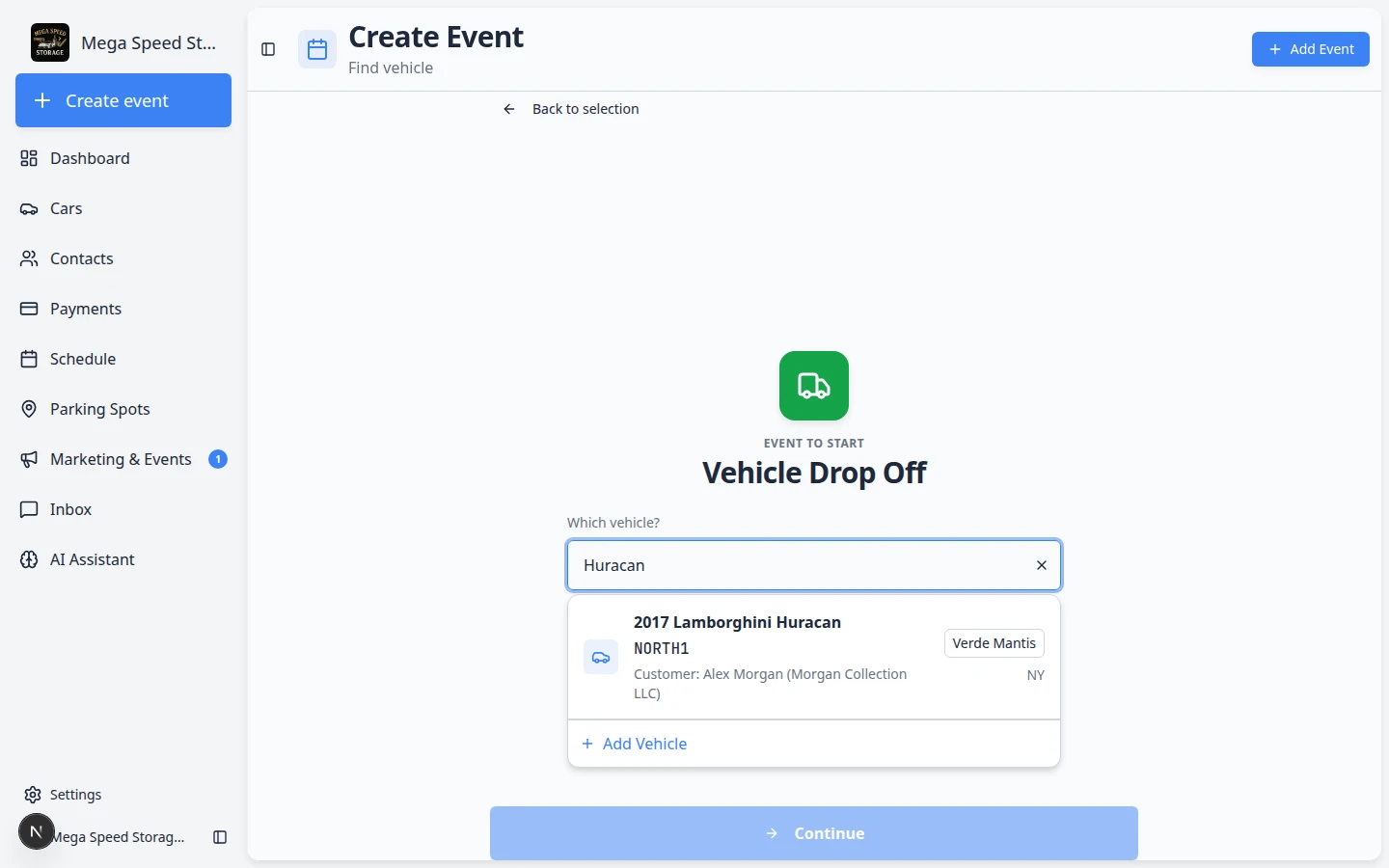This screenshot has width=1389, height=868.
Task: Click the Payments card icon
Action: 29,309
